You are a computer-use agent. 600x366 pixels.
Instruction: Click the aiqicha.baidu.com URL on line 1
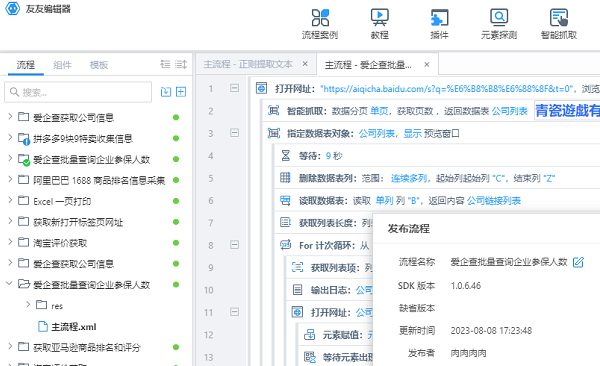[x=448, y=89]
